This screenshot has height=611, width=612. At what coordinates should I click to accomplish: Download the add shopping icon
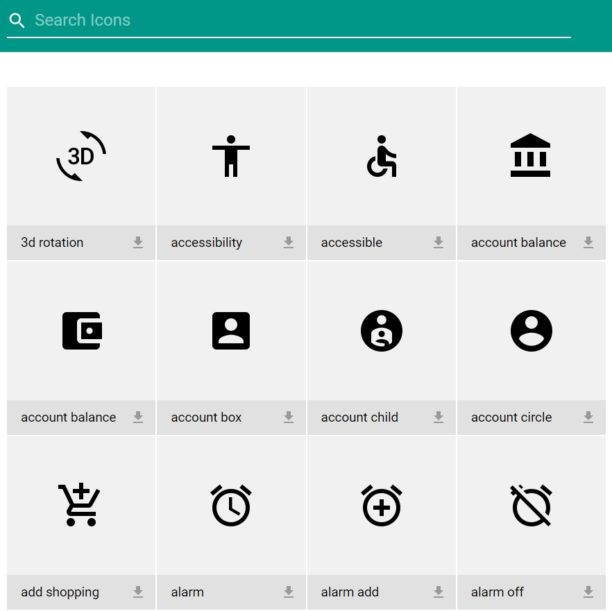click(x=138, y=592)
